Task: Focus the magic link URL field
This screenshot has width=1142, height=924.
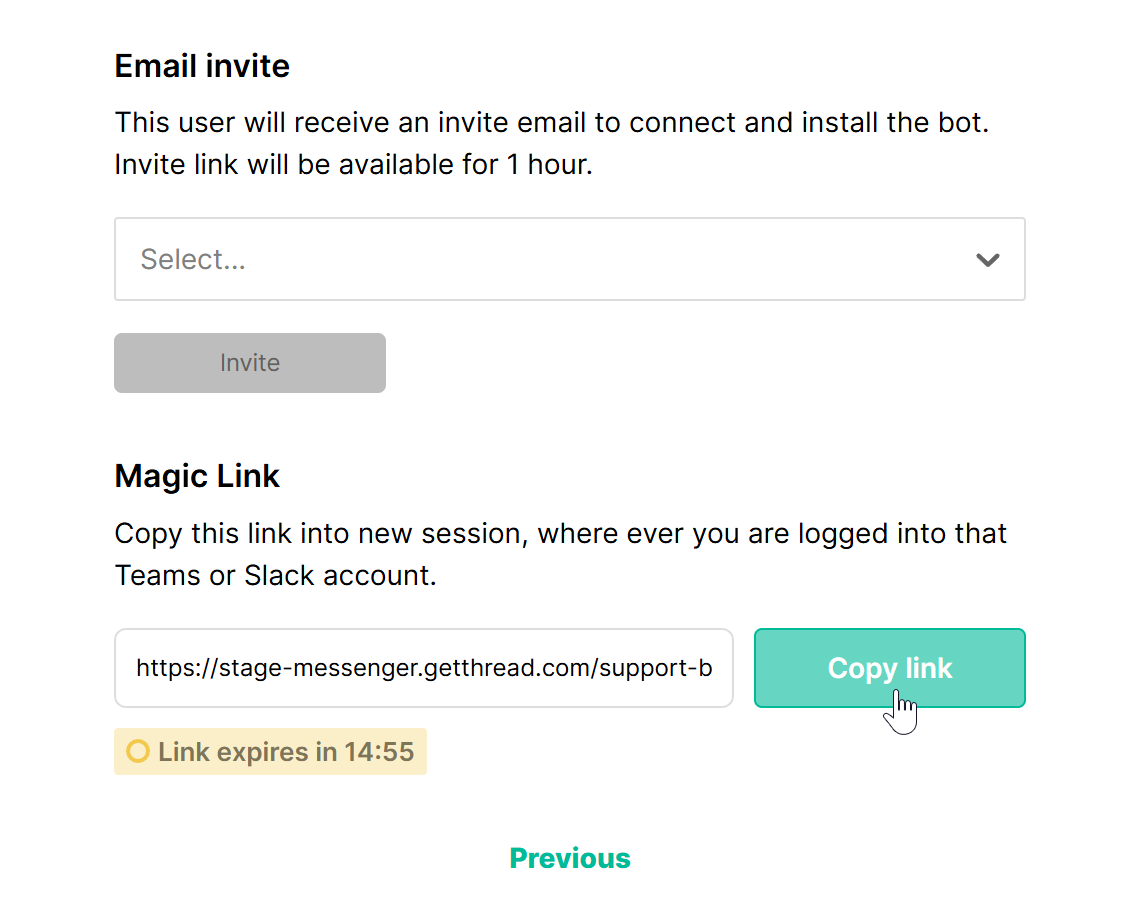Action: click(424, 668)
